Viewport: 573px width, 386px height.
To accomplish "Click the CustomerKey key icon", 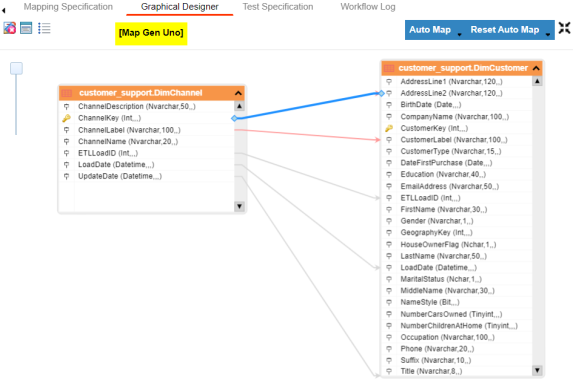I will 389,128.
